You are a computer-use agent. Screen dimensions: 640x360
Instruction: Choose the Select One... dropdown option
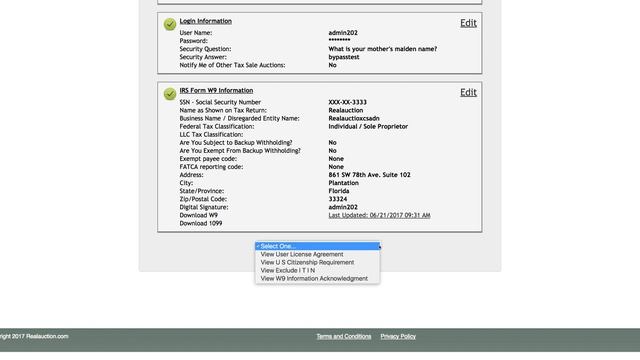pyautogui.click(x=318, y=246)
